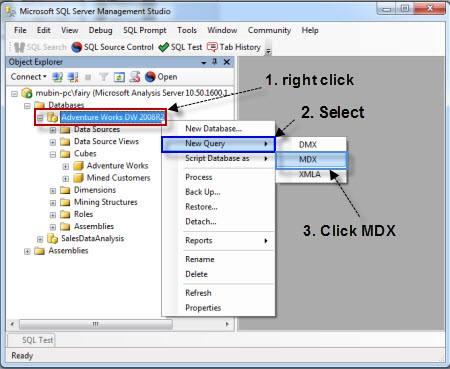This screenshot has height=369, width=450.
Task: Expand the Mined Customers cube
Action: [66, 179]
